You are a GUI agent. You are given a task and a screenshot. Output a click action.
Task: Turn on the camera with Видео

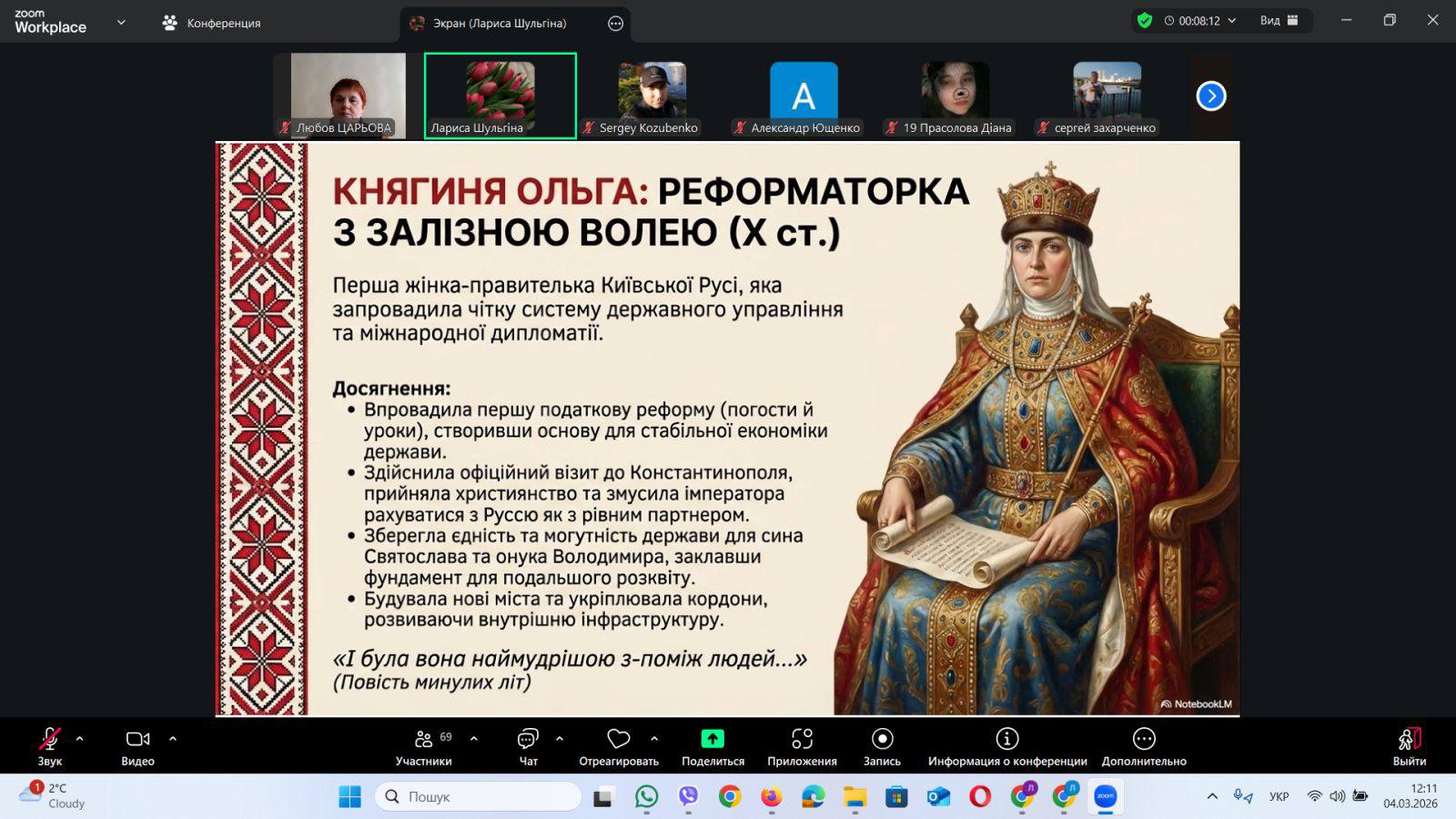pyautogui.click(x=138, y=746)
